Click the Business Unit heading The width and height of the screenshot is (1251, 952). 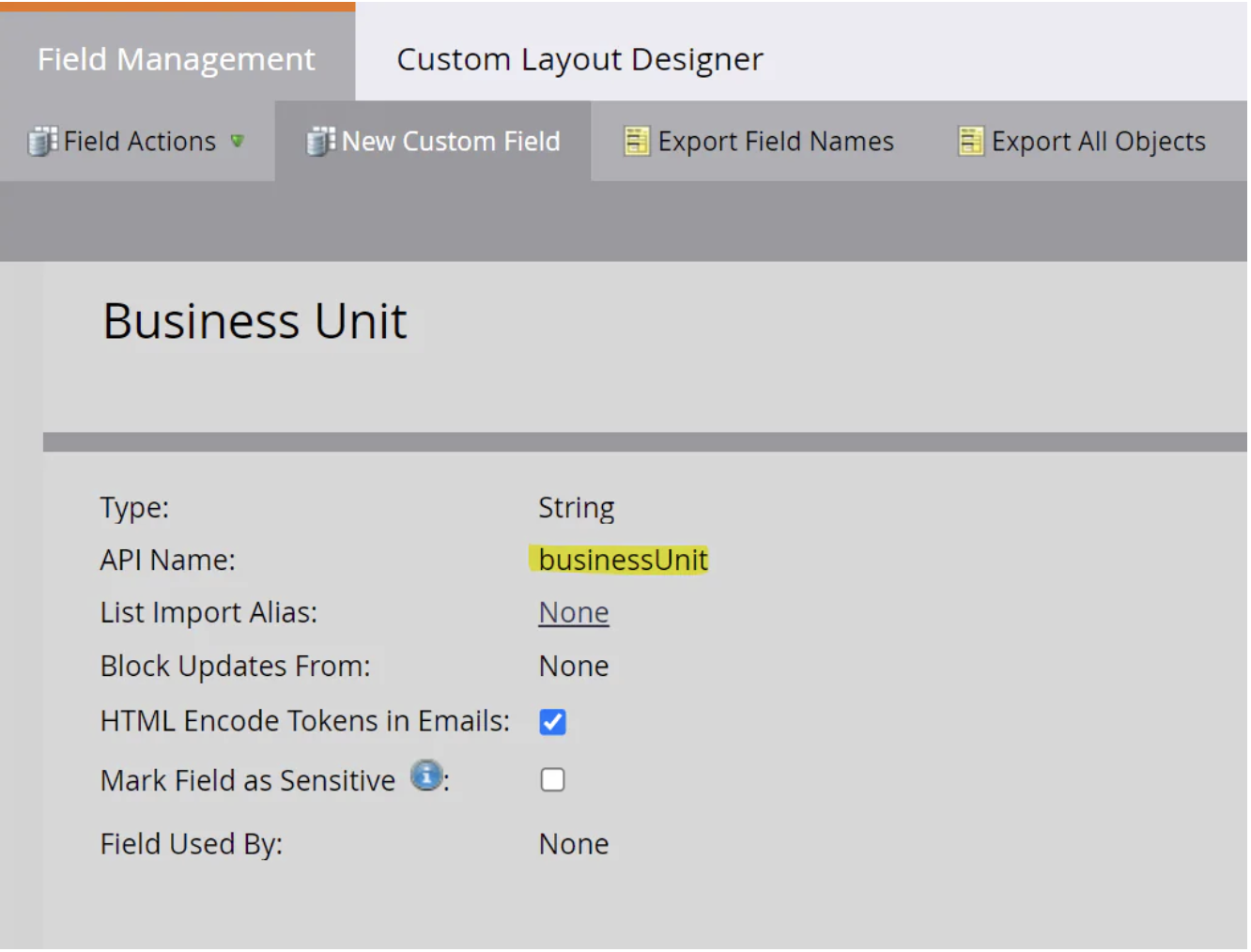(x=255, y=321)
